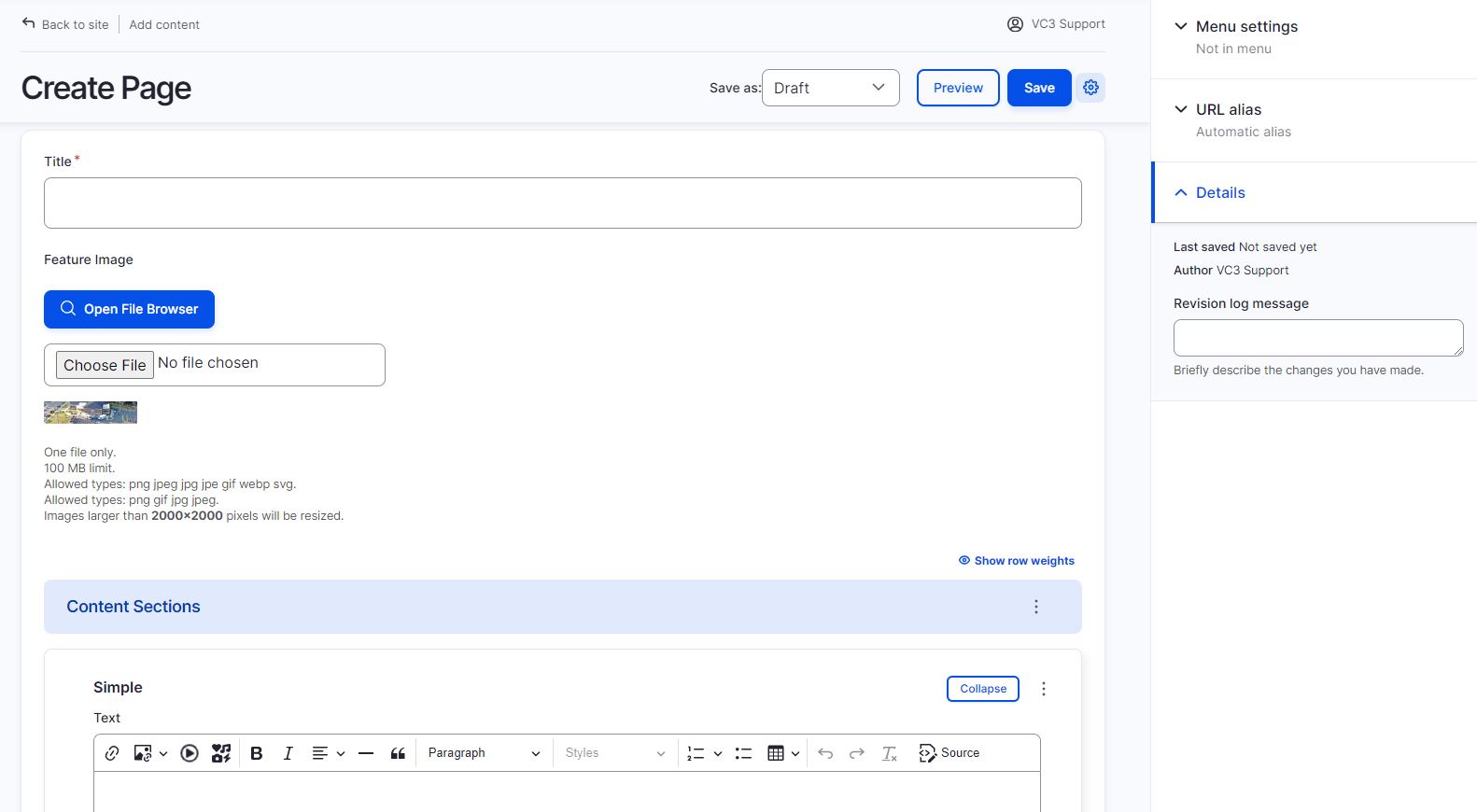Toggle Block quote formatting

point(398,753)
